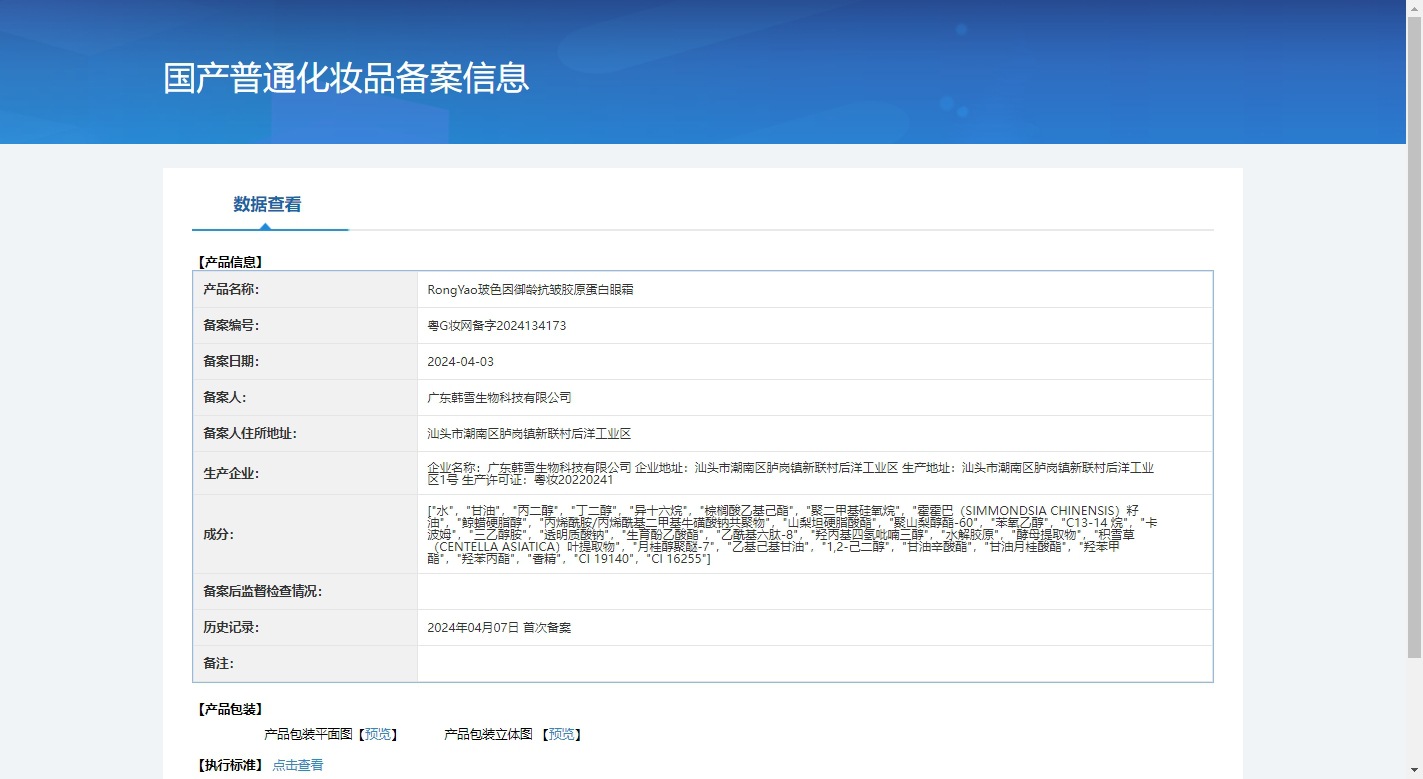Click history record 2024年04月07日 首次备案
This screenshot has height=779, width=1423.
tap(499, 627)
